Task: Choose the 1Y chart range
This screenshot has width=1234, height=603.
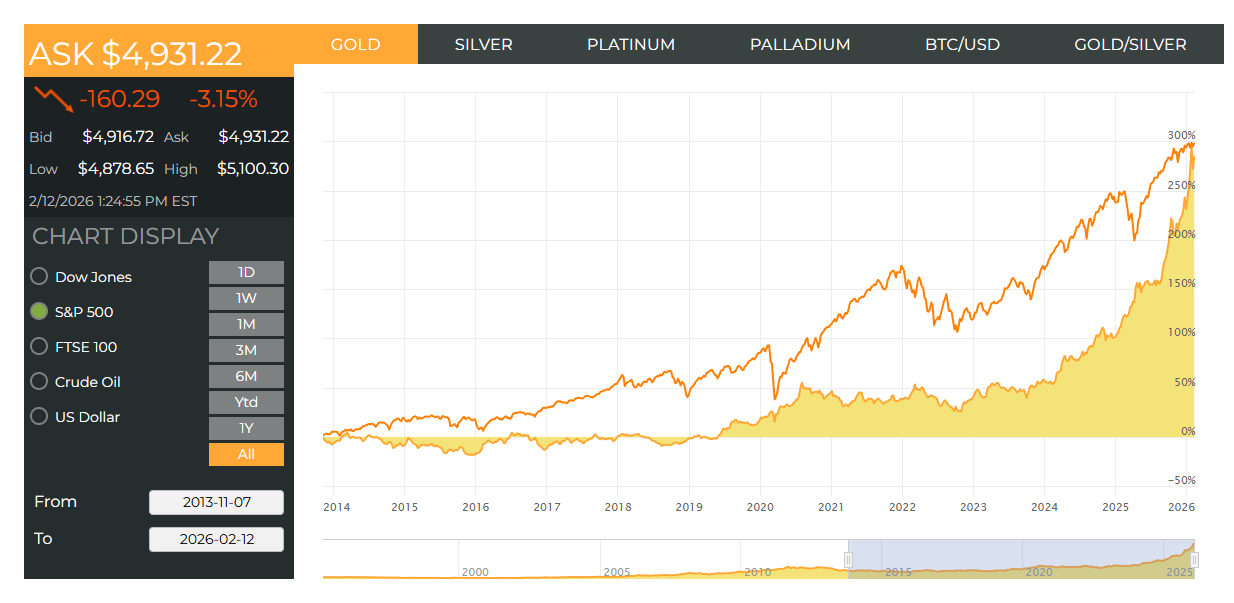Action: click(246, 429)
